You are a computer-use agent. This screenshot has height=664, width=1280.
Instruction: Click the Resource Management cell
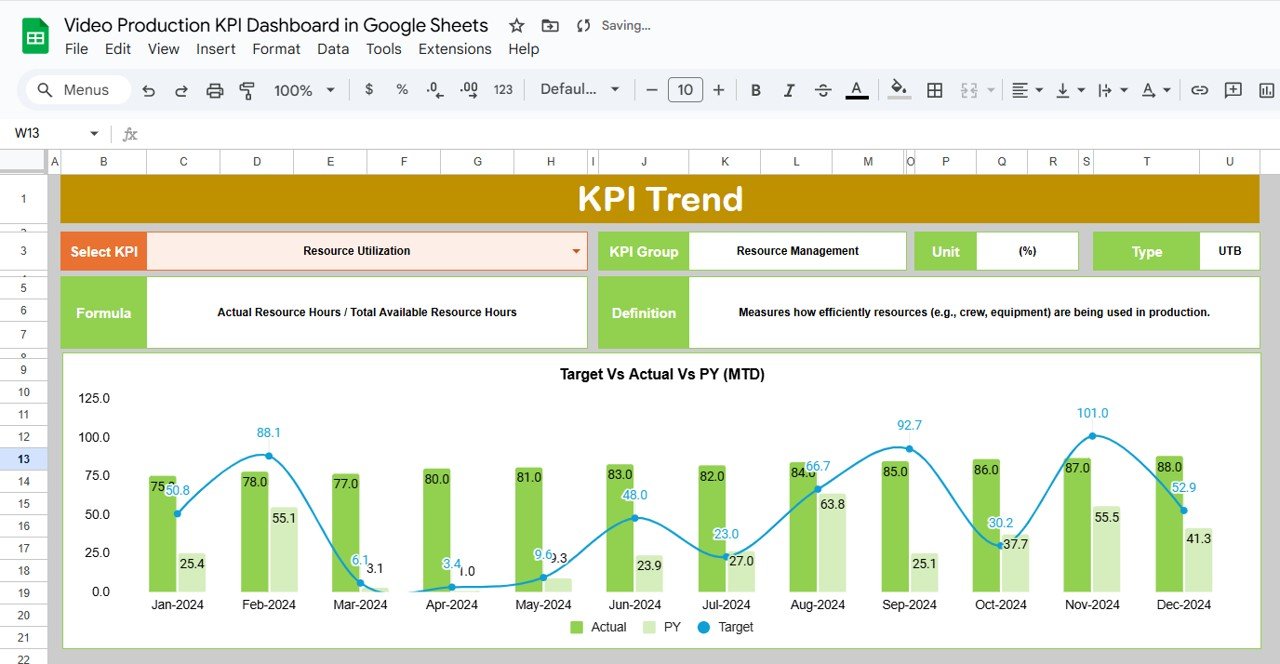coord(797,251)
